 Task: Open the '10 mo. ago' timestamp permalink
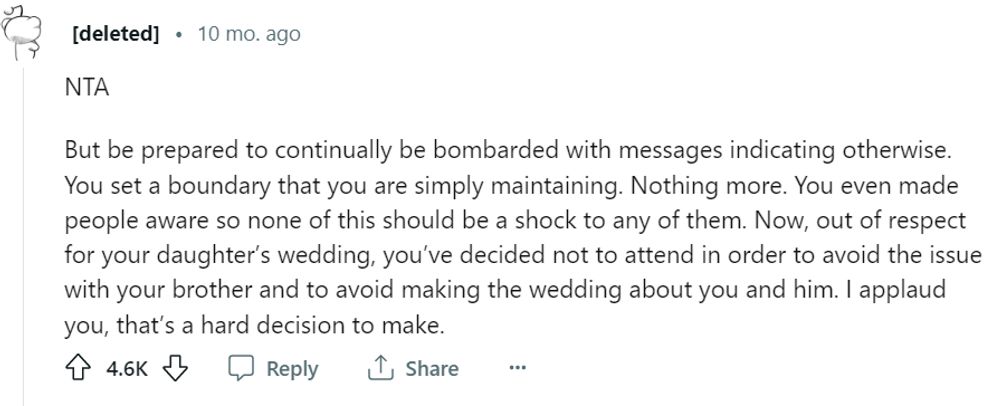[249, 35]
